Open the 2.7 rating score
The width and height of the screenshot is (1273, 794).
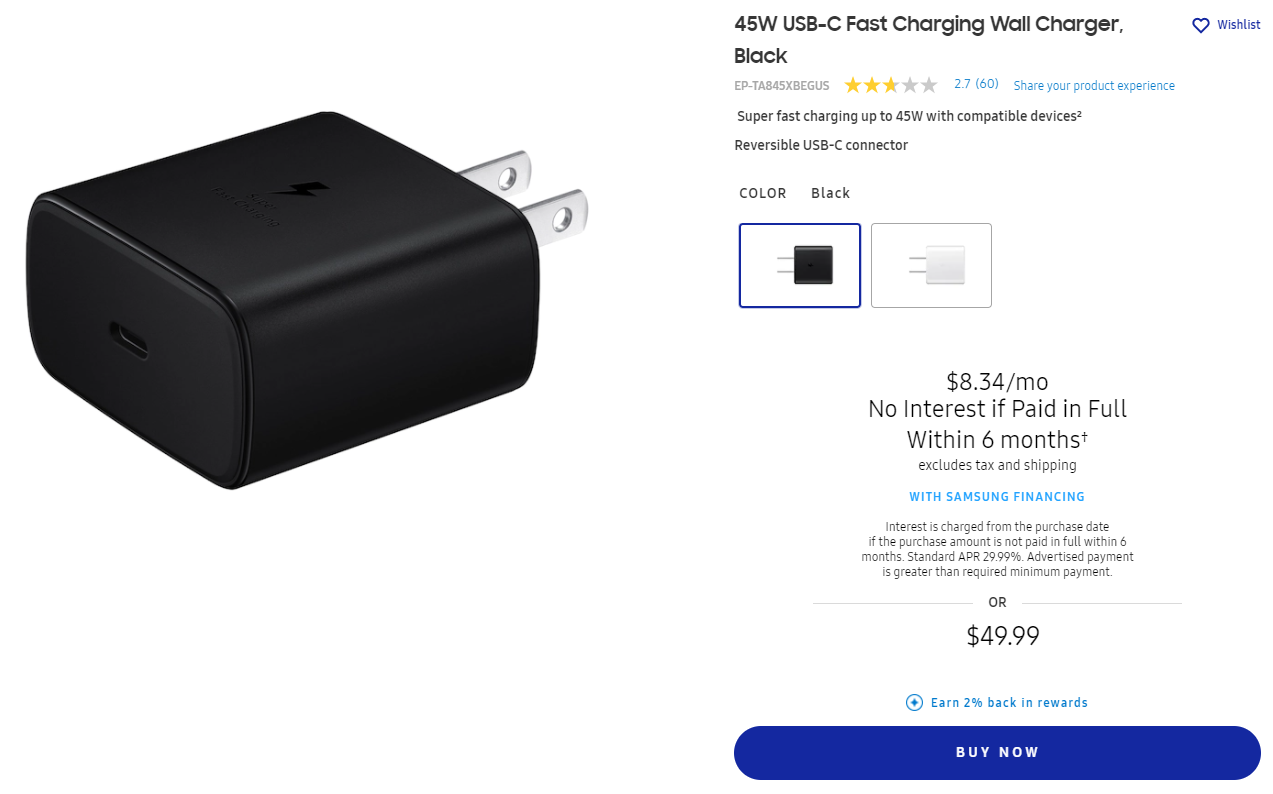pos(962,85)
